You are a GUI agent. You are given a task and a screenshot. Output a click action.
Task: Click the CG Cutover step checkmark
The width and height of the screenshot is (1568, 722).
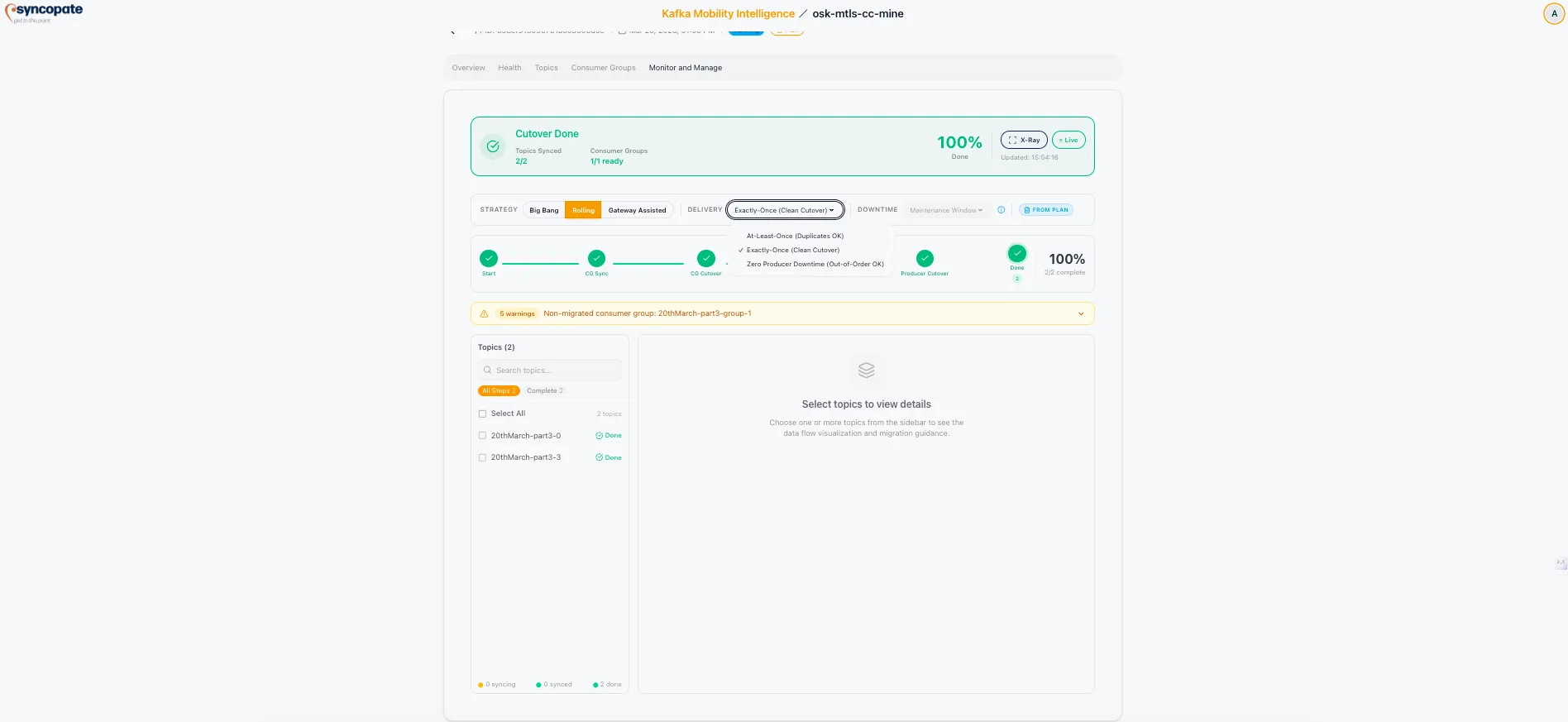tap(705, 258)
